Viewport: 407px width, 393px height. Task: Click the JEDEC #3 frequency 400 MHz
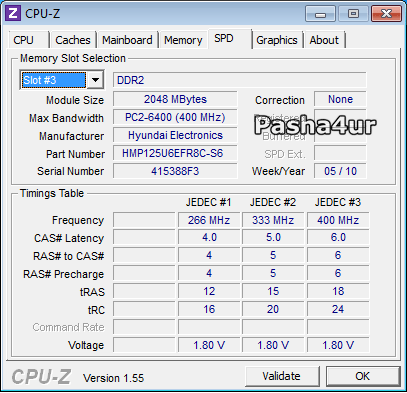[338, 220]
